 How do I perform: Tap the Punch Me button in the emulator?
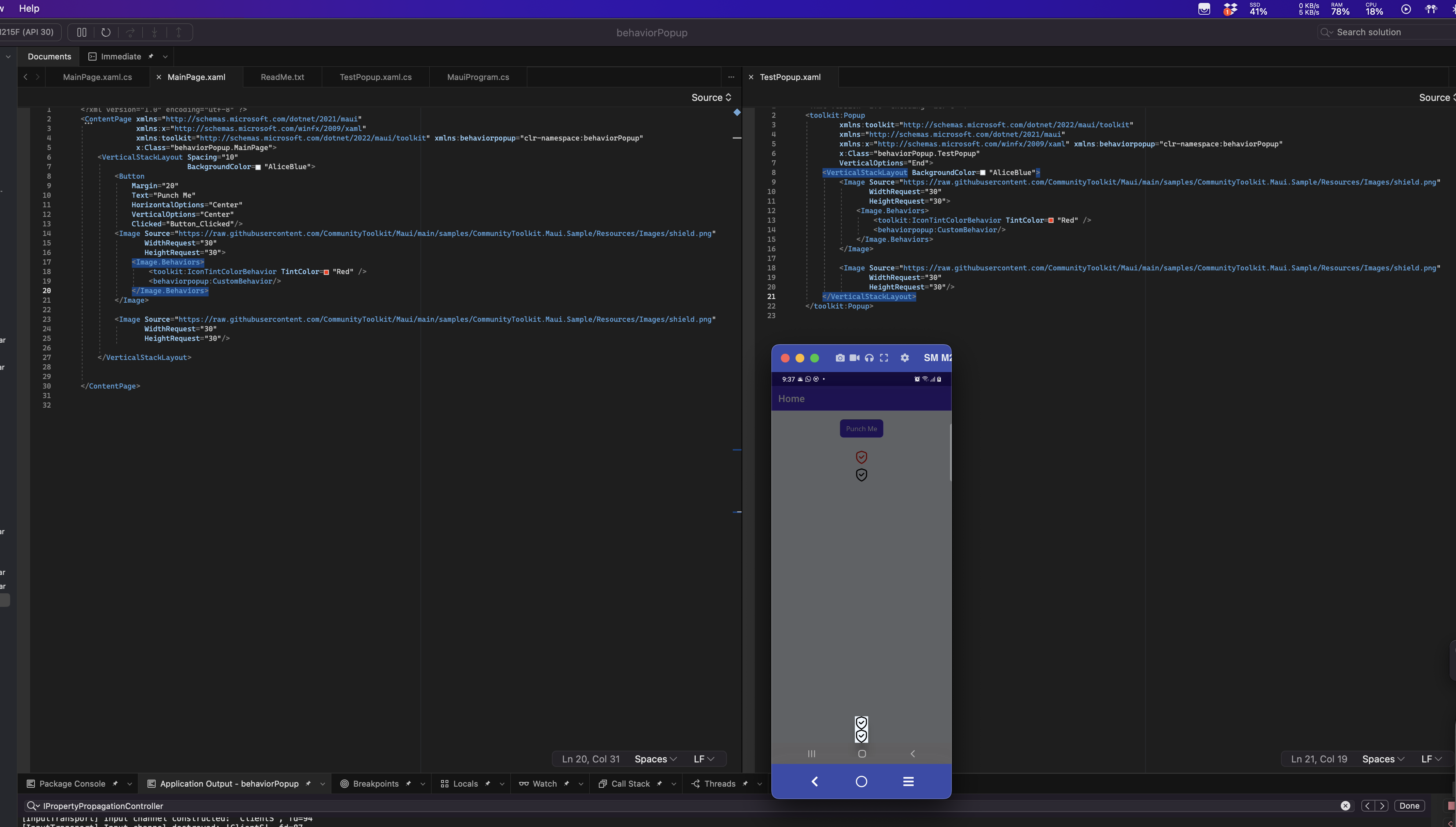pyautogui.click(x=861, y=428)
